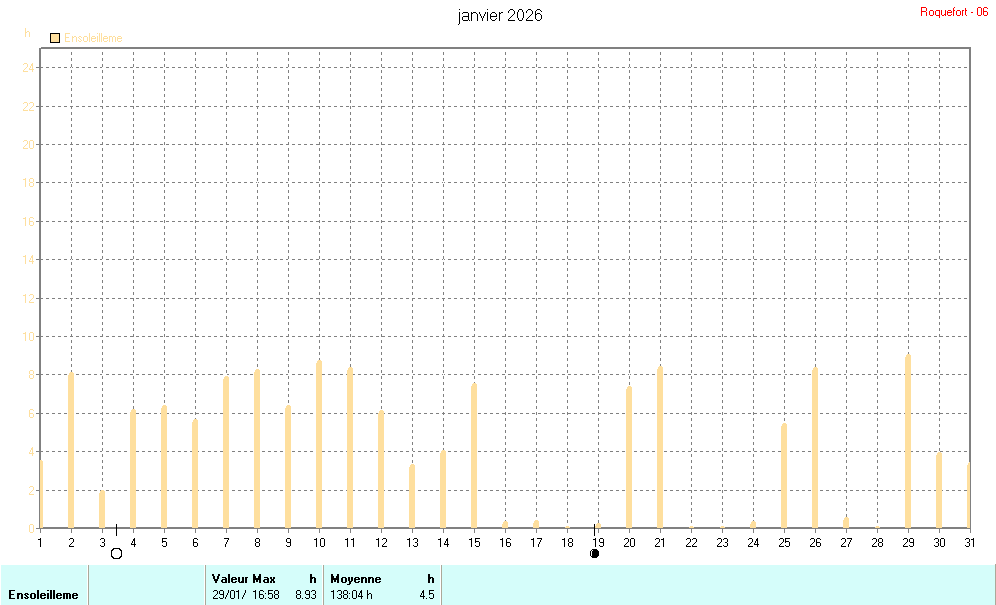
Task: Pick the sunshine bar for day 26
Action: coord(815,447)
